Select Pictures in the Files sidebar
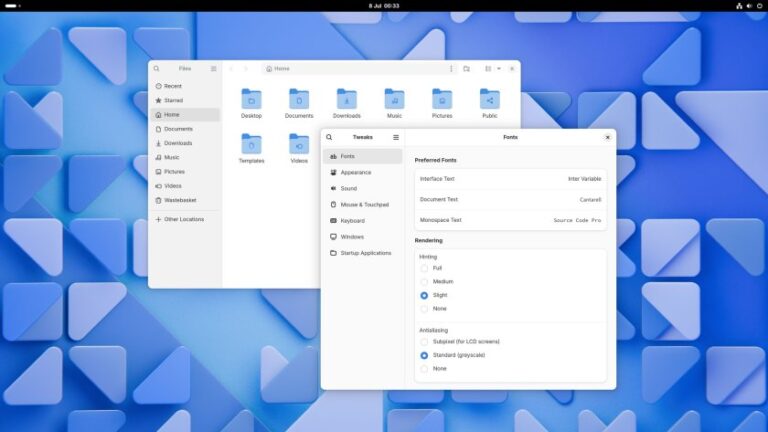Viewport: 768px width, 432px height. (186, 171)
